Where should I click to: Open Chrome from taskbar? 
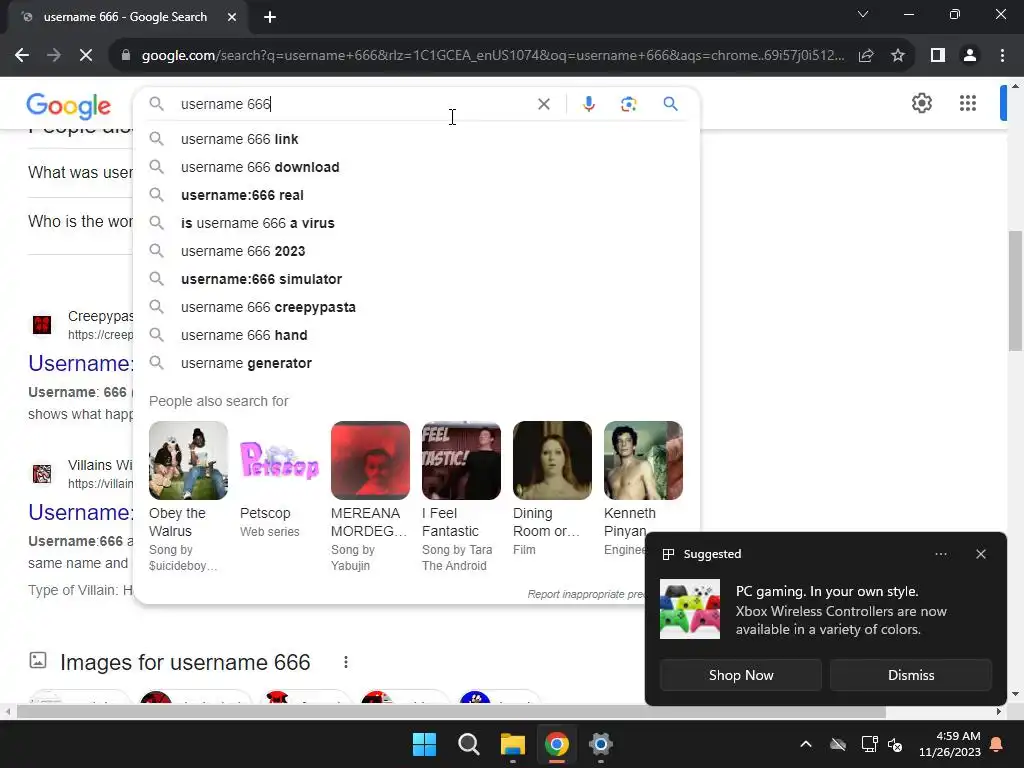(x=556, y=744)
